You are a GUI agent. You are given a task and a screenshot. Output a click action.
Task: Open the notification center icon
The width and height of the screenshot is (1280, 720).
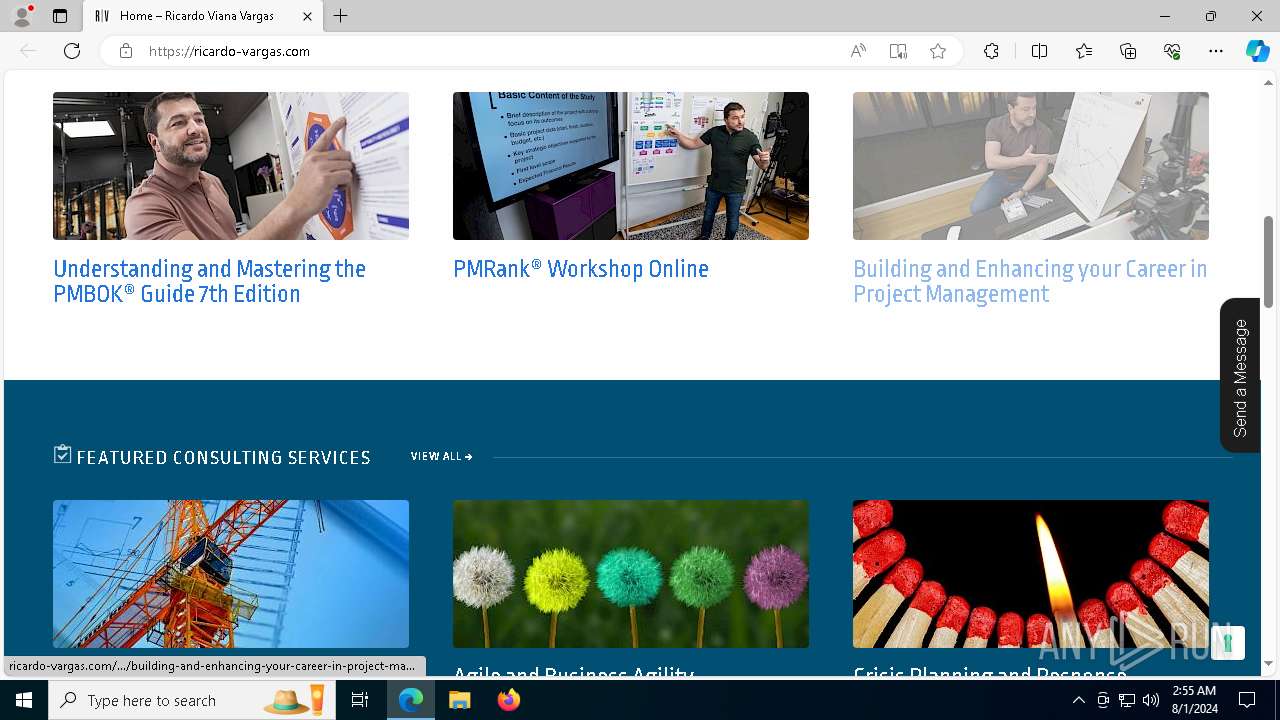(x=1247, y=700)
